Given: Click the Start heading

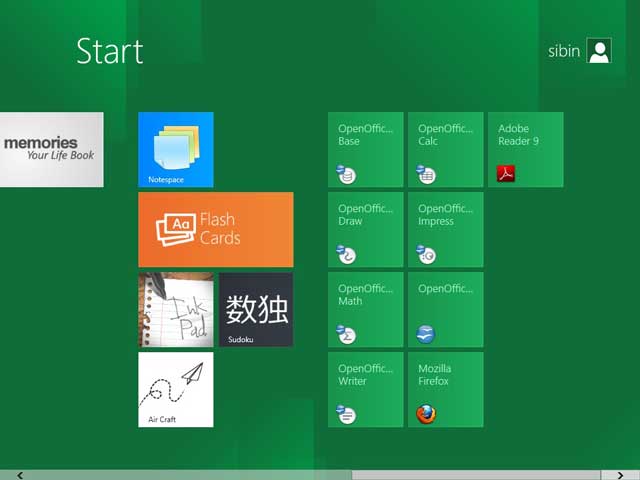Looking at the screenshot, I should coord(110,51).
